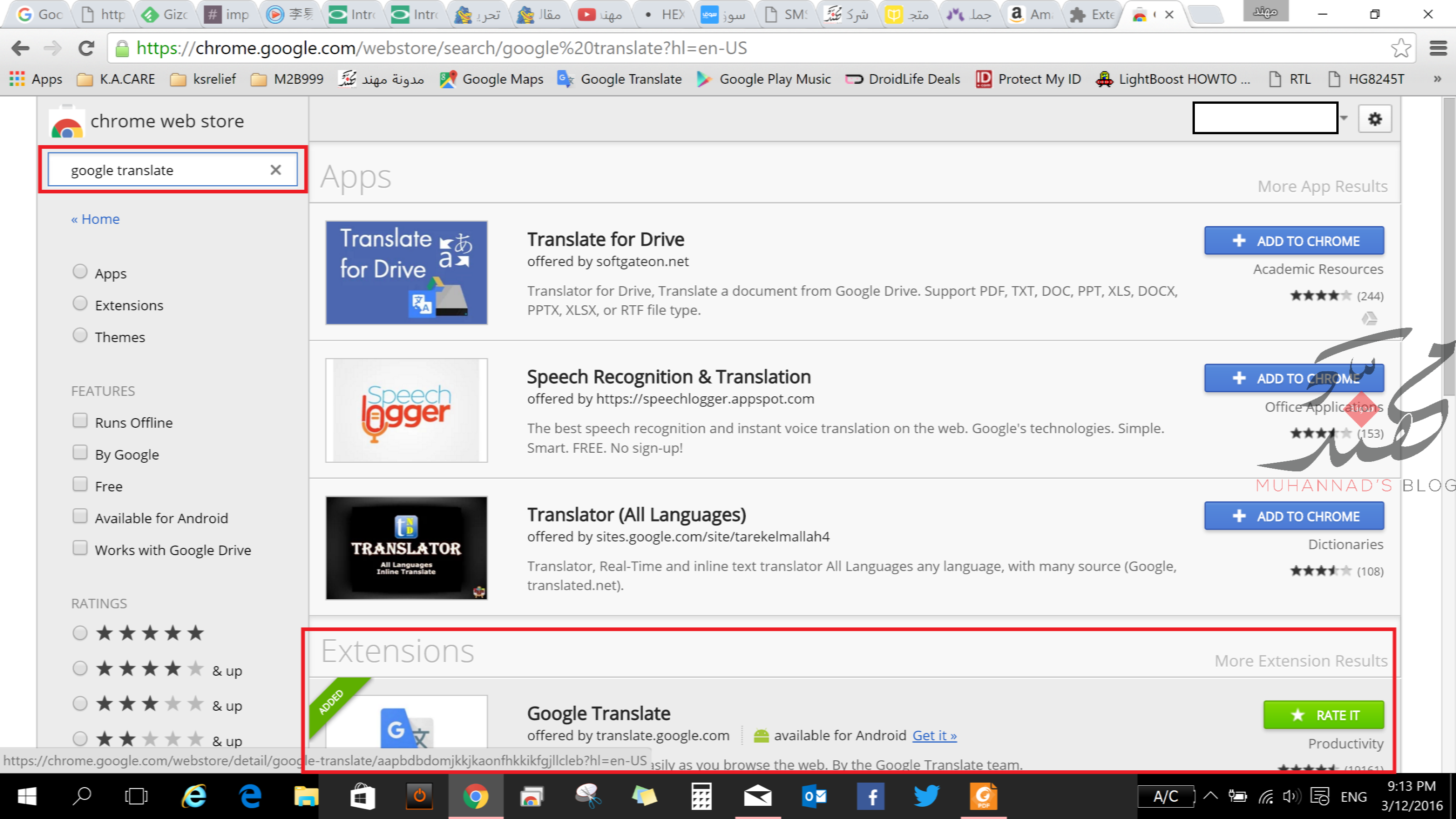Select the Themes filter radio button
The width and height of the screenshot is (1456, 819).
click(80, 335)
